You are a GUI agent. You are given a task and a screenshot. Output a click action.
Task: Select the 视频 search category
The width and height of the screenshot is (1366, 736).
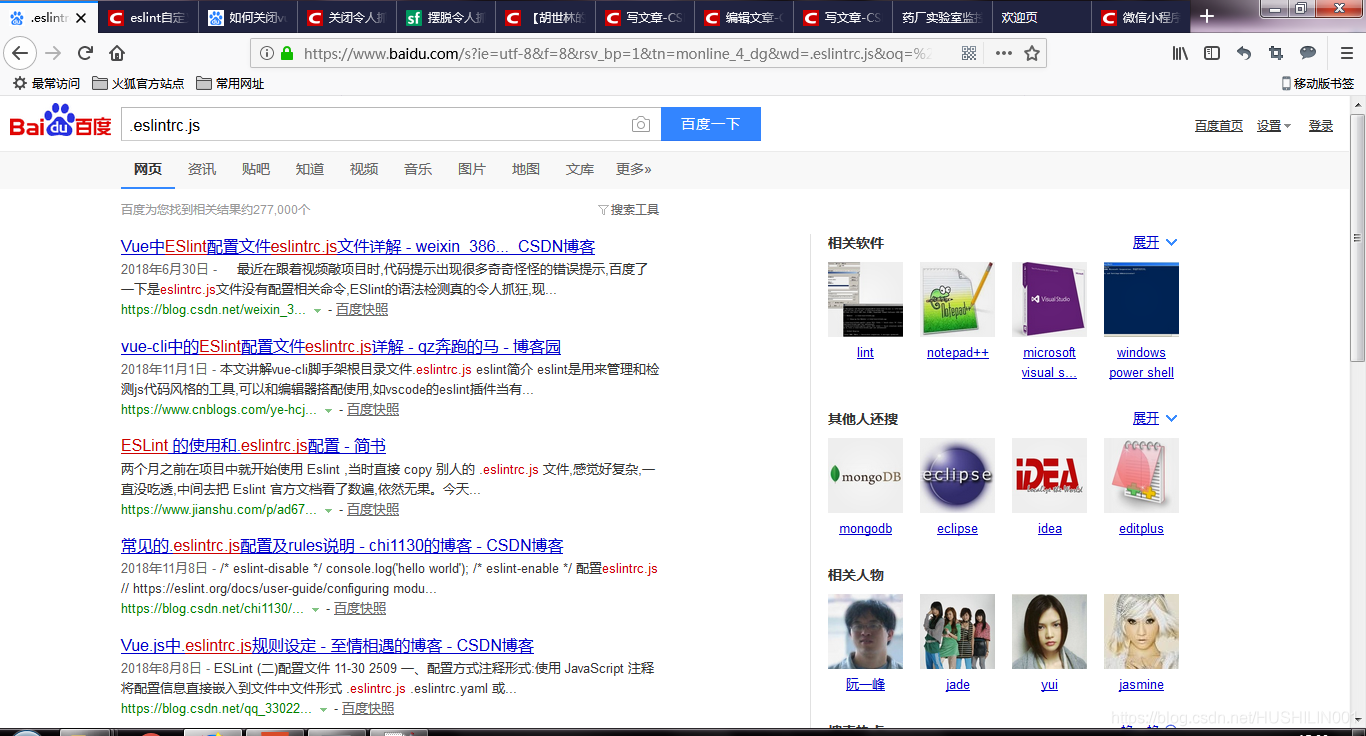coord(364,169)
